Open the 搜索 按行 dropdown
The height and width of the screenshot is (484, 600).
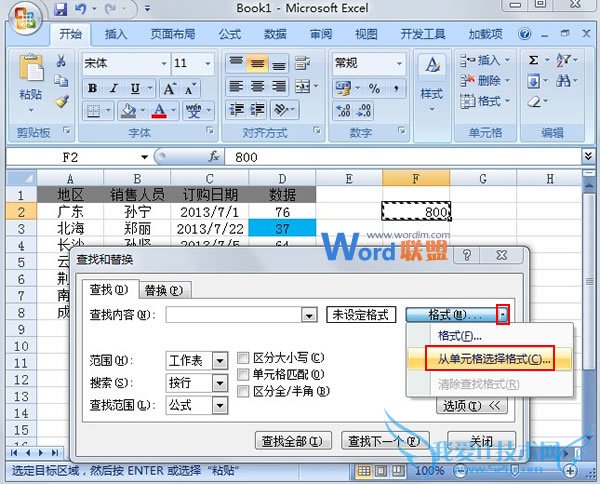coord(220,383)
